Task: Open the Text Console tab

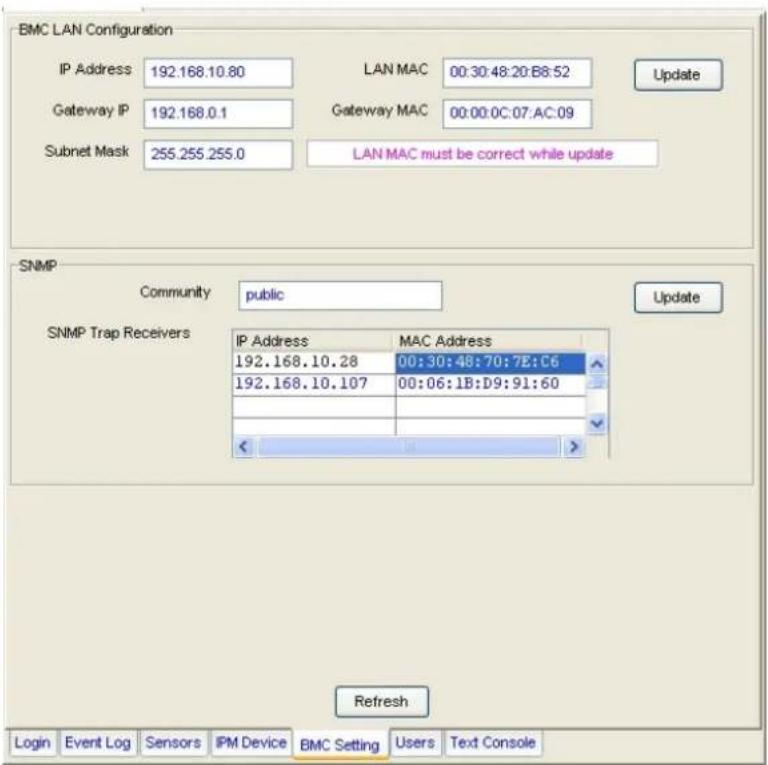Action: (493, 742)
